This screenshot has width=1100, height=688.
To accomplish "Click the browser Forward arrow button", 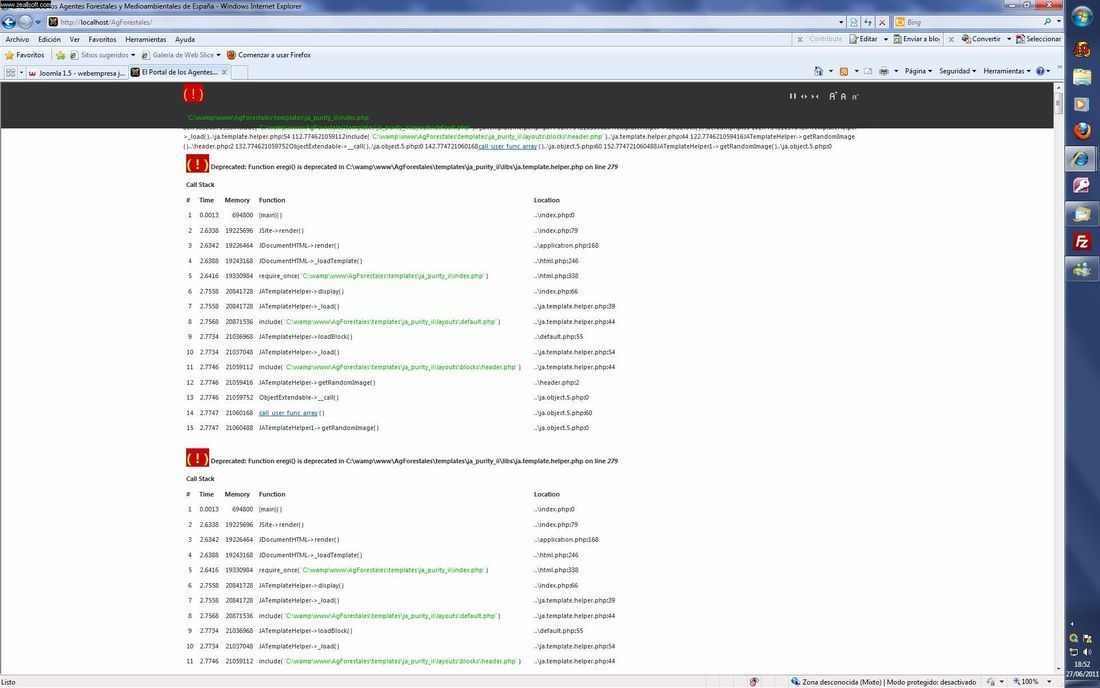I will (25, 22).
